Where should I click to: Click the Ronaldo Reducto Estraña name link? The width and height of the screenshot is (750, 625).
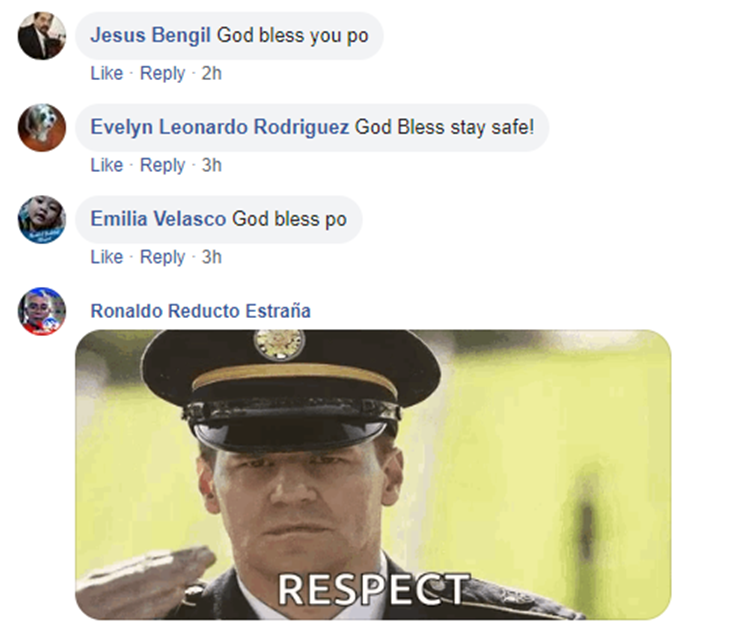pos(200,311)
